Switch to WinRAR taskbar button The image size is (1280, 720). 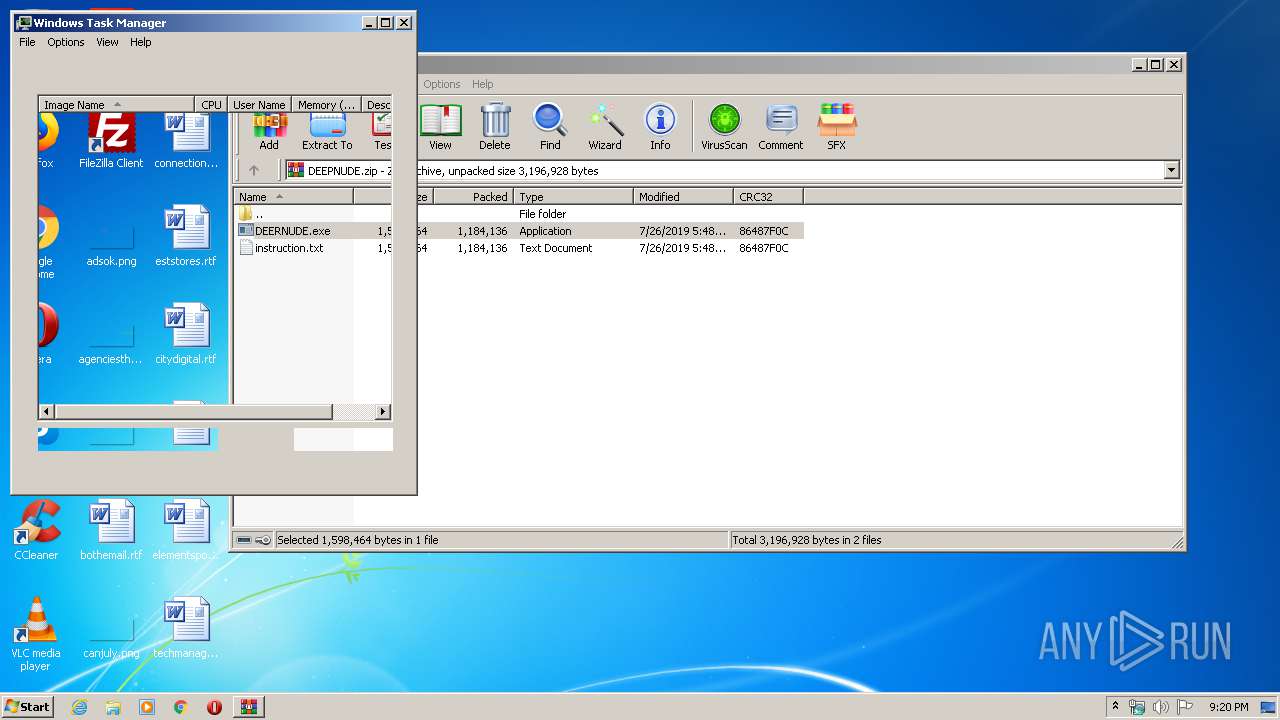pos(249,707)
